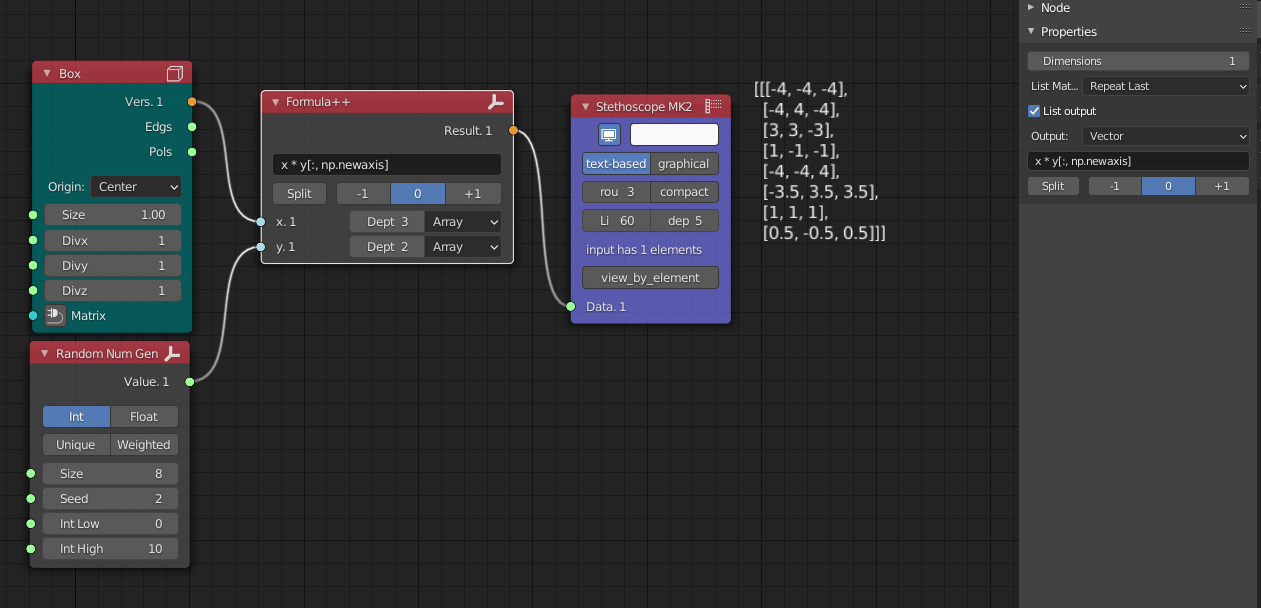
Task: Click the x Dept 3 field
Action: tap(387, 222)
